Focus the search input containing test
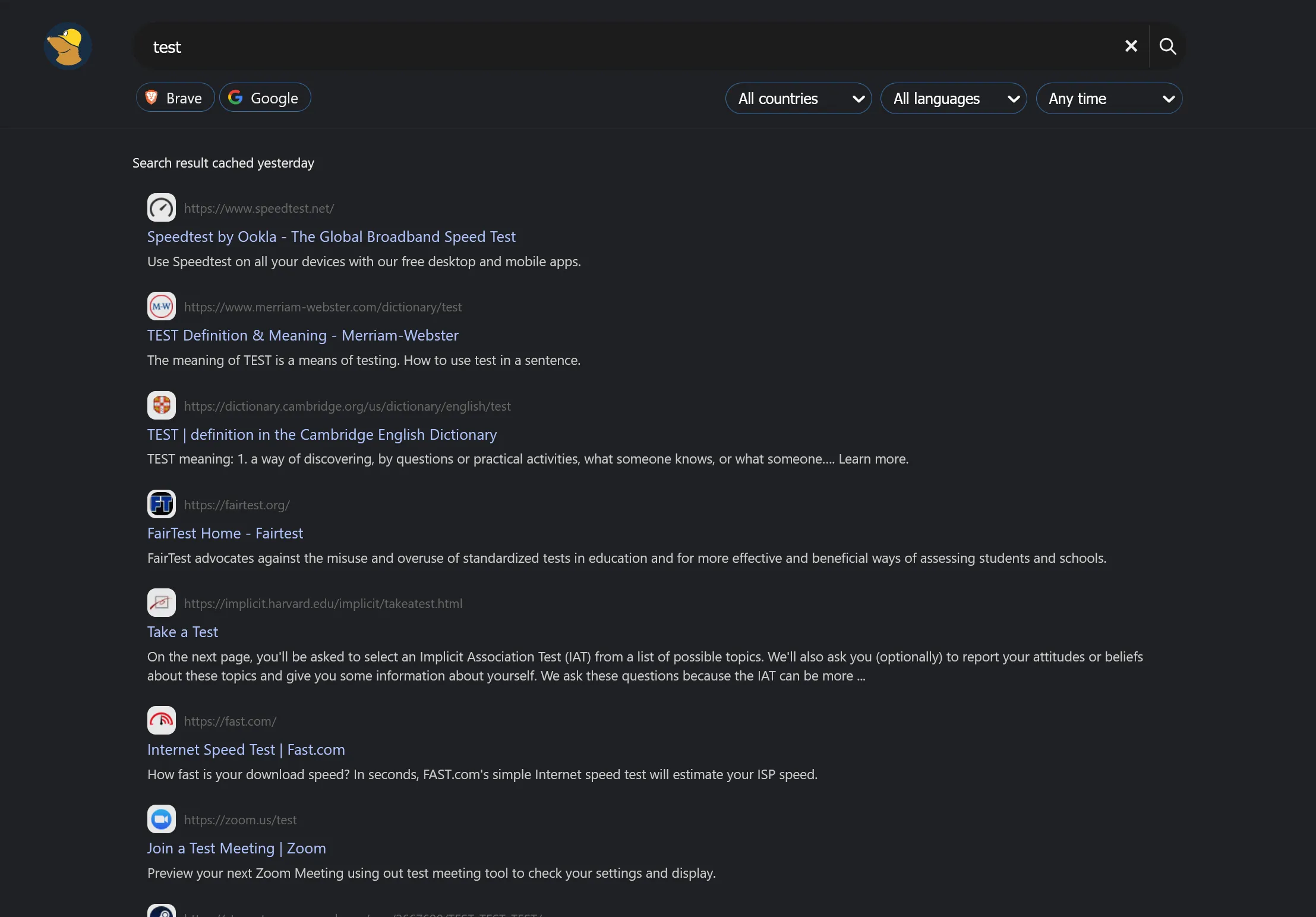 [594, 47]
